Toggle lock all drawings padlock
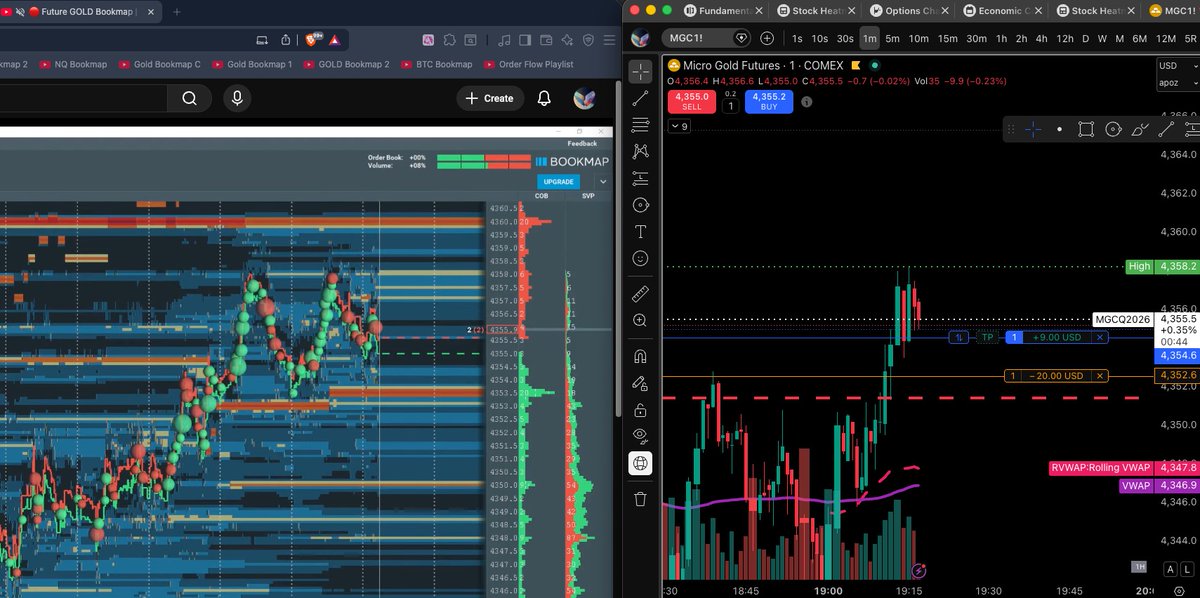The height and width of the screenshot is (598, 1200). pos(641,410)
